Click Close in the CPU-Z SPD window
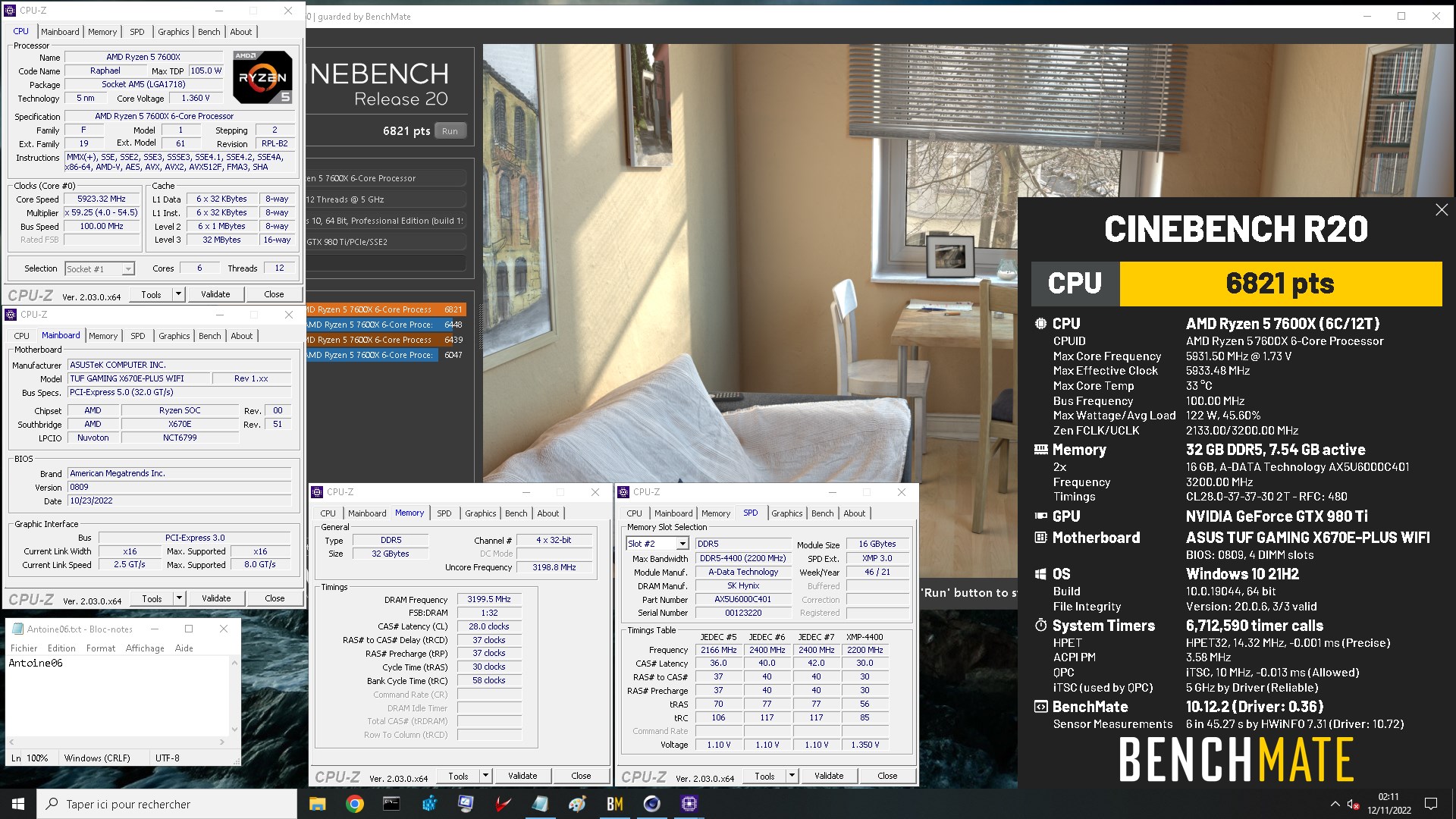Viewport: 1456px width, 819px height. (x=887, y=776)
